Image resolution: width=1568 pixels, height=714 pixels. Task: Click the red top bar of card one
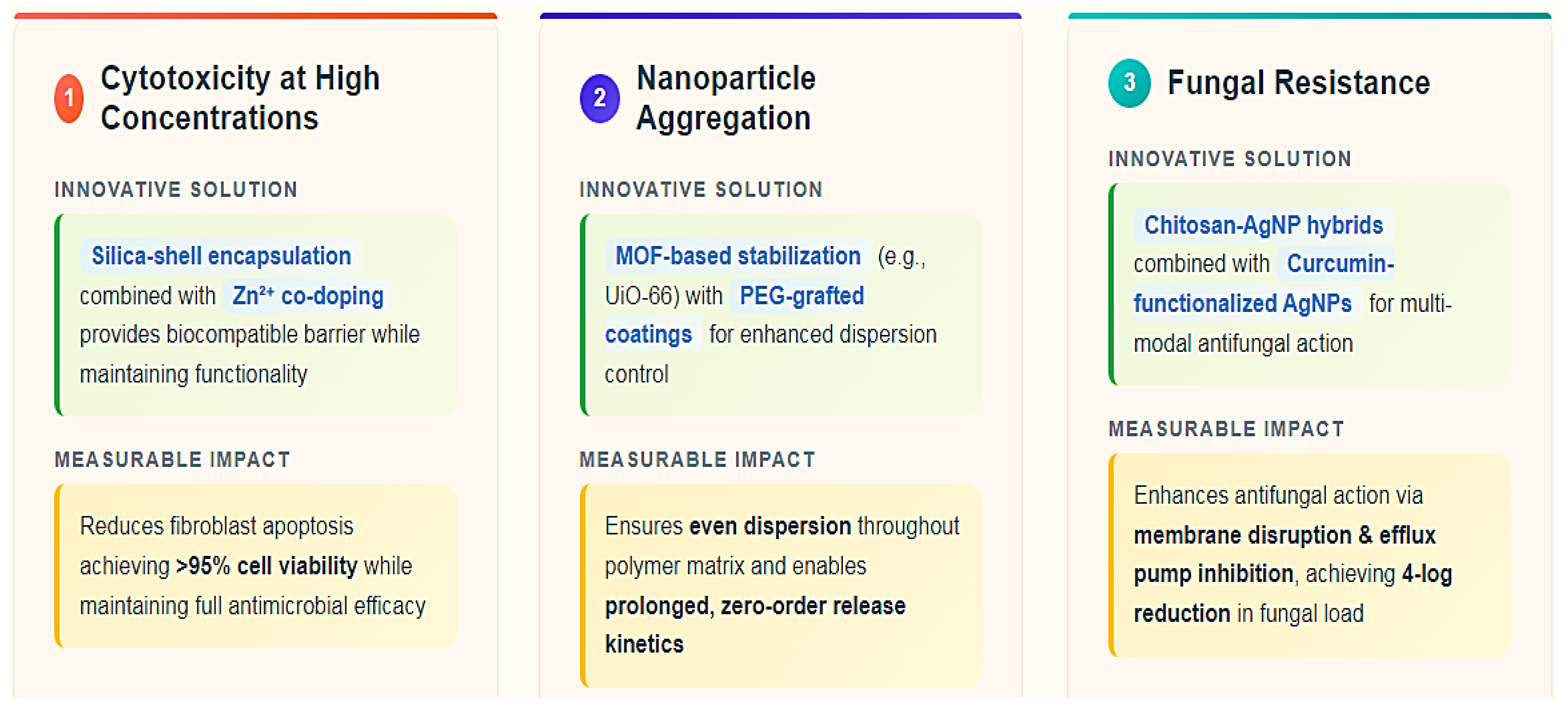[x=255, y=16]
